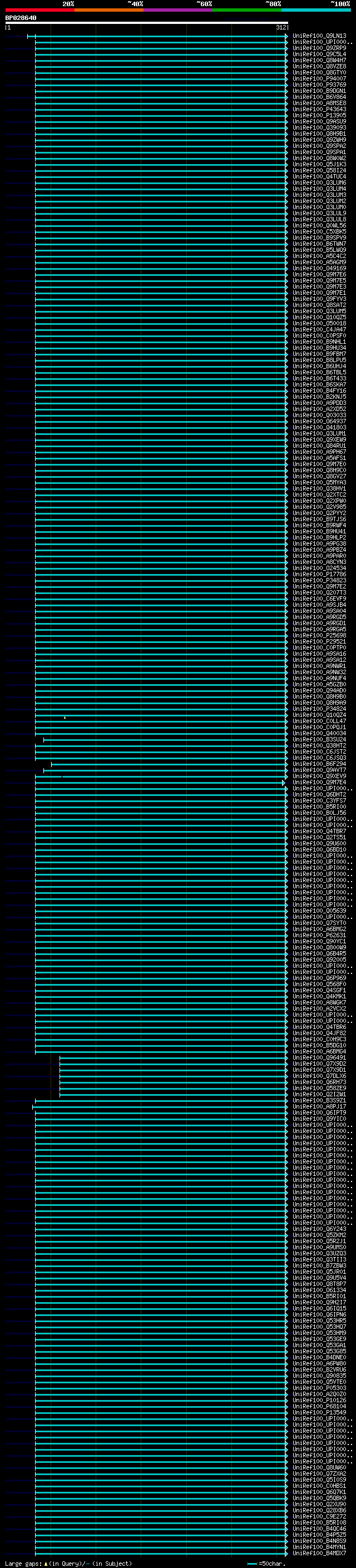Select hit UniRef100_Q9YIC0
This screenshot has height=1568, width=356.
click(x=319, y=1119)
